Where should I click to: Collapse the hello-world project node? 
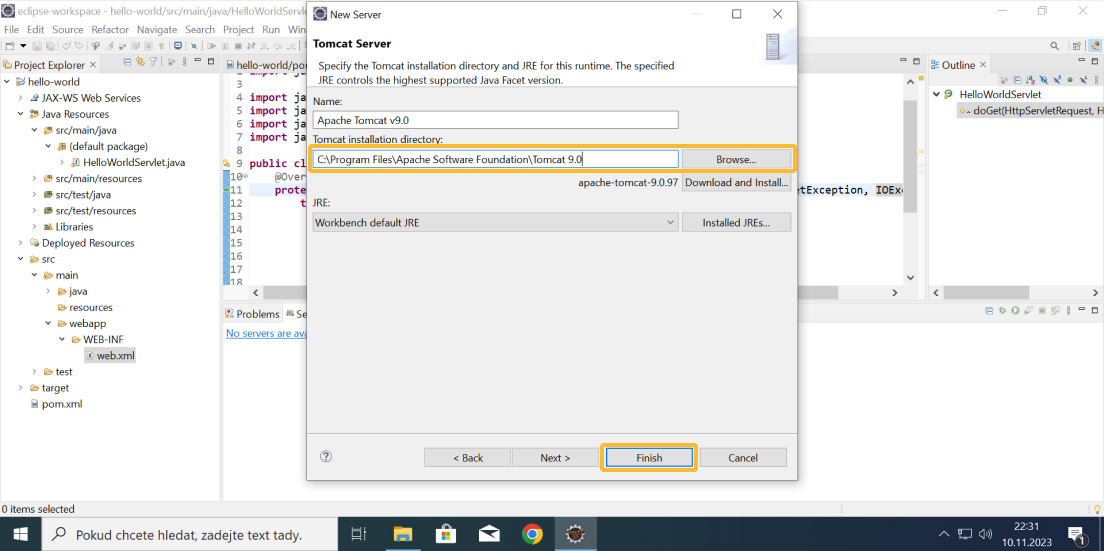[x=7, y=82]
